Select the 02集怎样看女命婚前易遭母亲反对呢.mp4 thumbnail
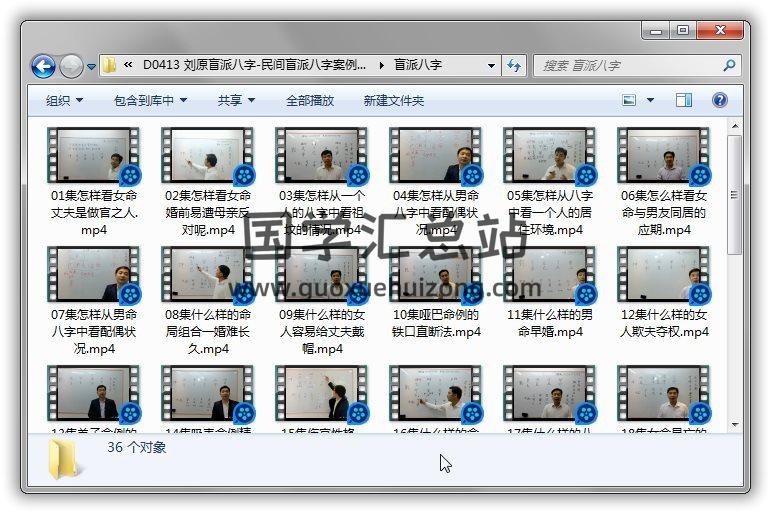This screenshot has width=771, height=514. pyautogui.click(x=208, y=155)
